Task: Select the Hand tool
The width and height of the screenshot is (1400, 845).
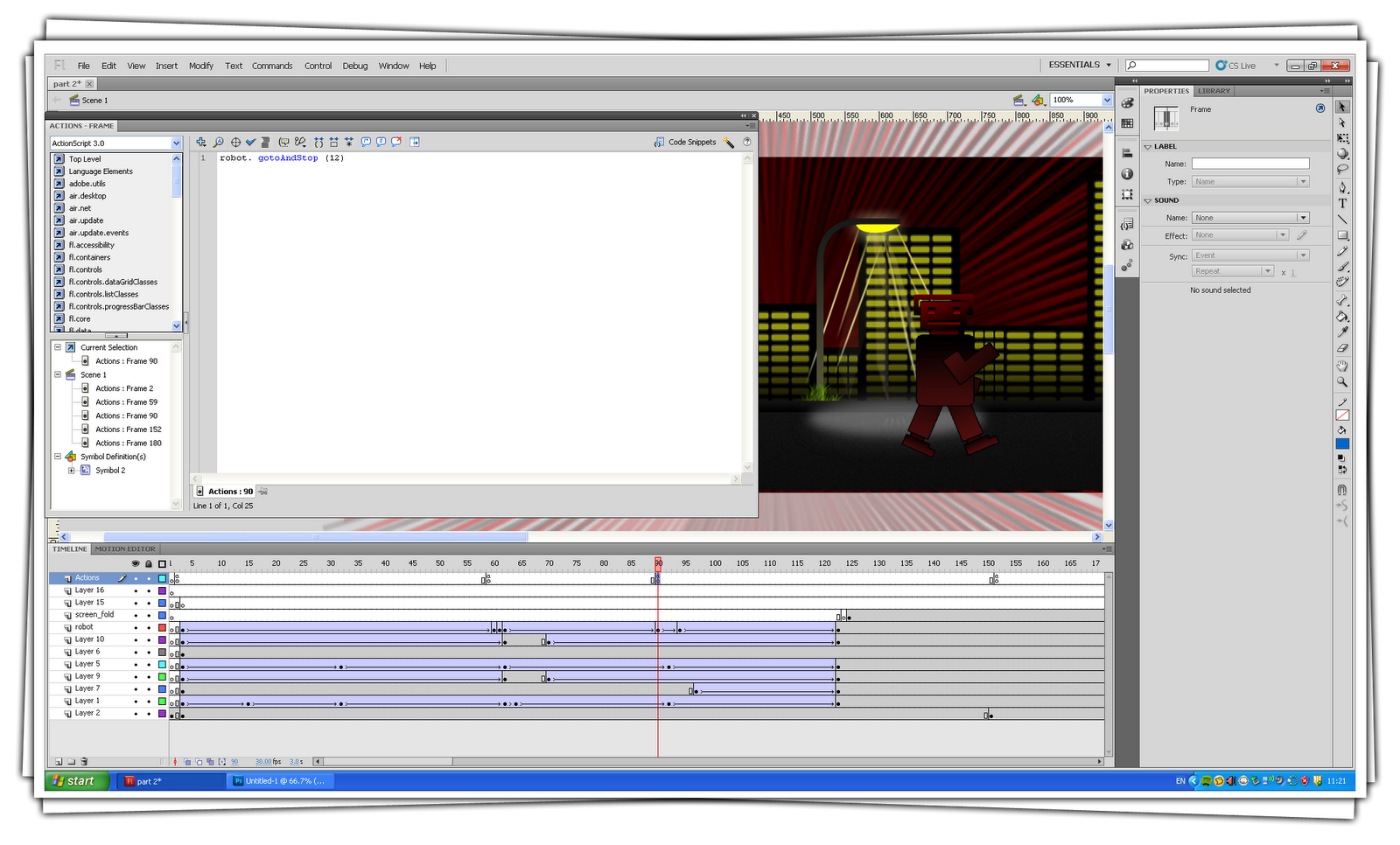Action: point(1342,366)
